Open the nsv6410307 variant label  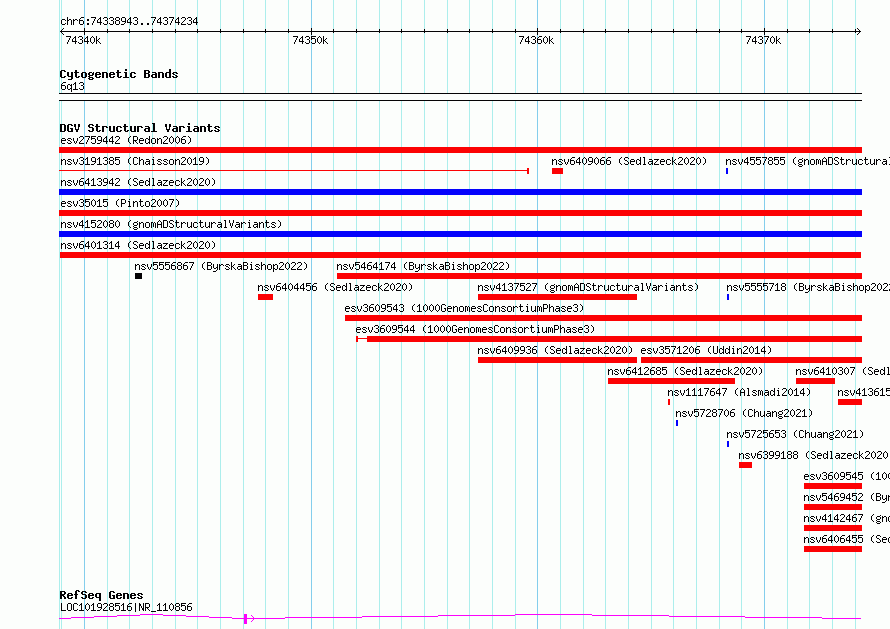pos(842,371)
